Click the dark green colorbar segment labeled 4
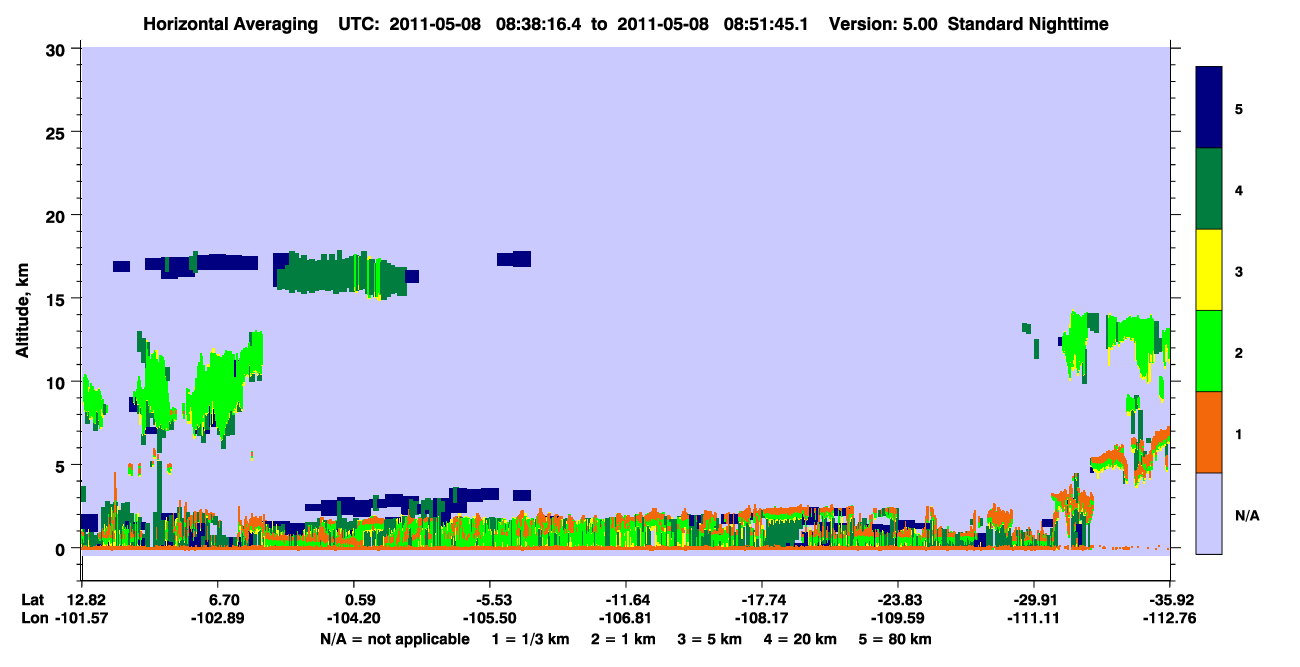Screen dimensions: 1300x667 pyautogui.click(x=1209, y=189)
